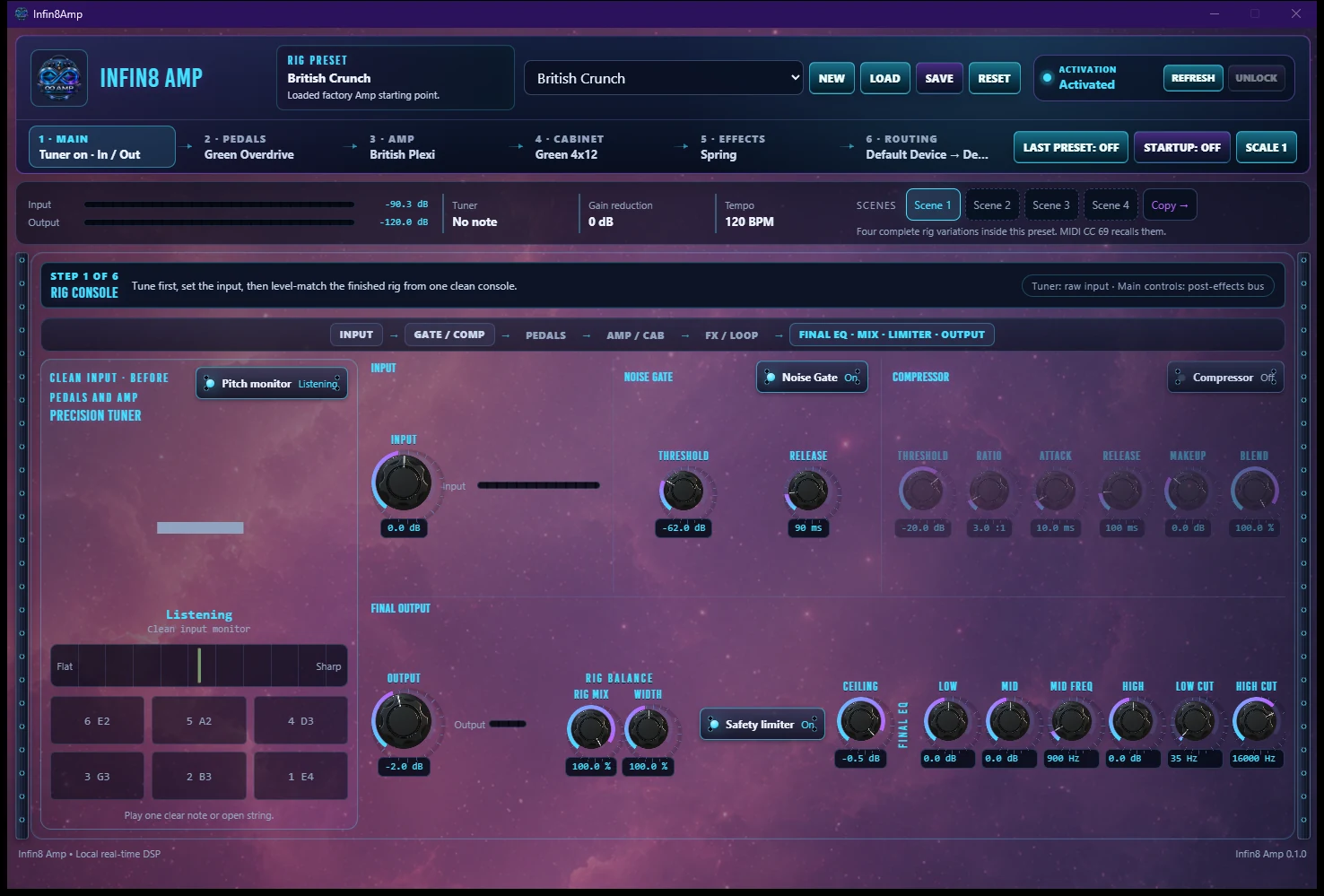Switch to 5 · EFFECTS Spring tab
The image size is (1324, 896).
[764, 147]
